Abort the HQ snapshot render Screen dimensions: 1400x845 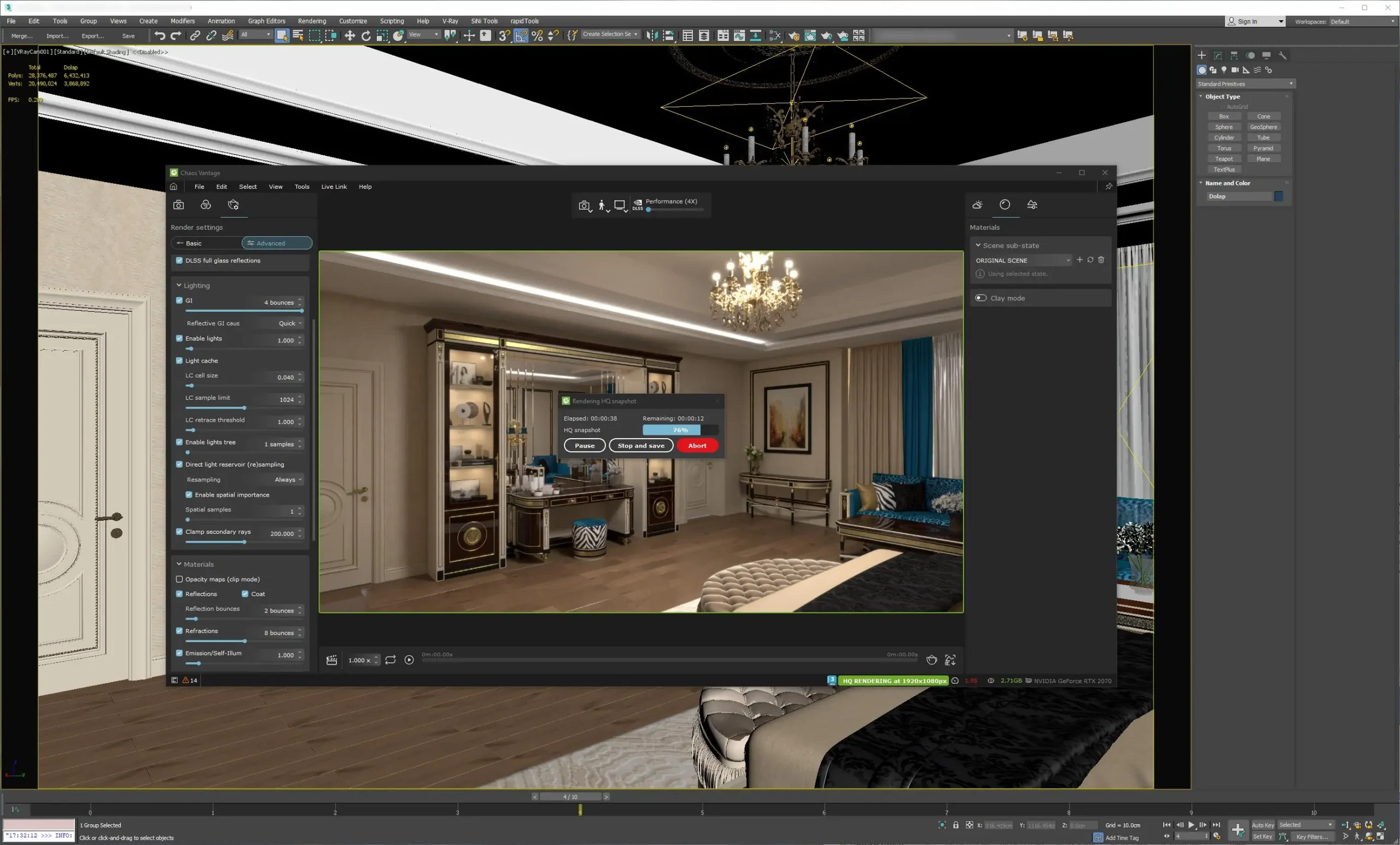click(697, 446)
